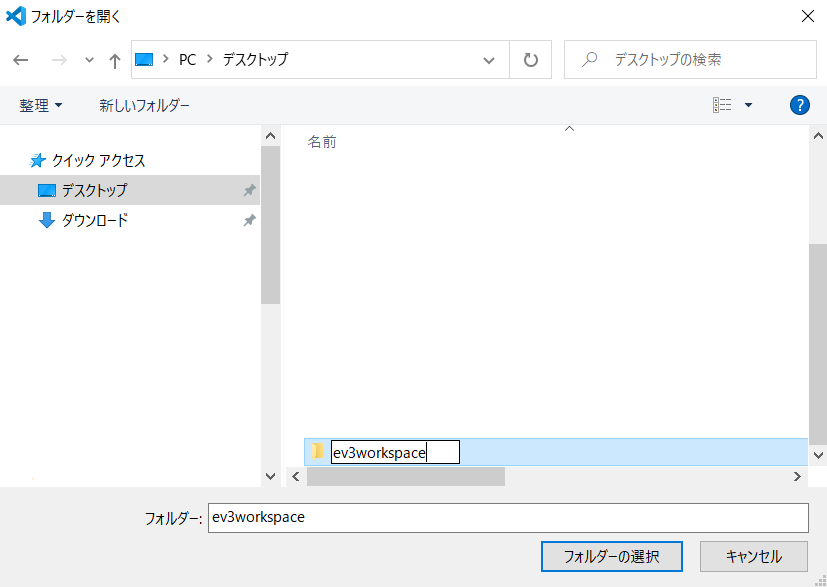Close the フォルダーを開く dialog

[807, 16]
